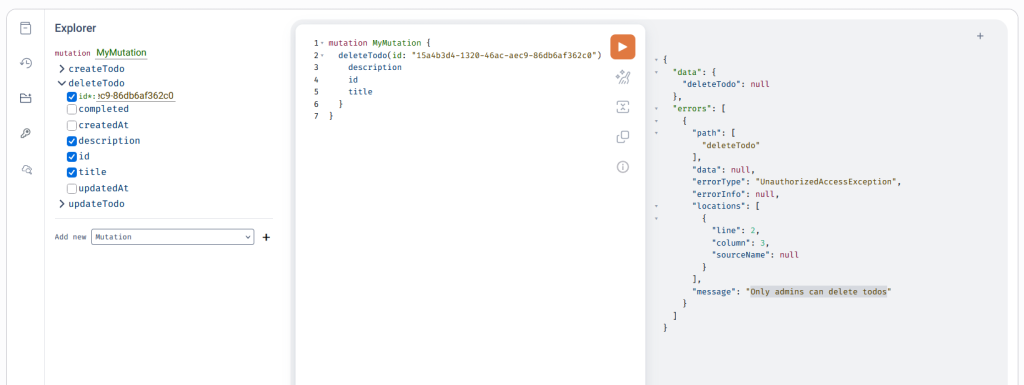
Task: Uncheck the title field checkbox
Action: pos(72,172)
